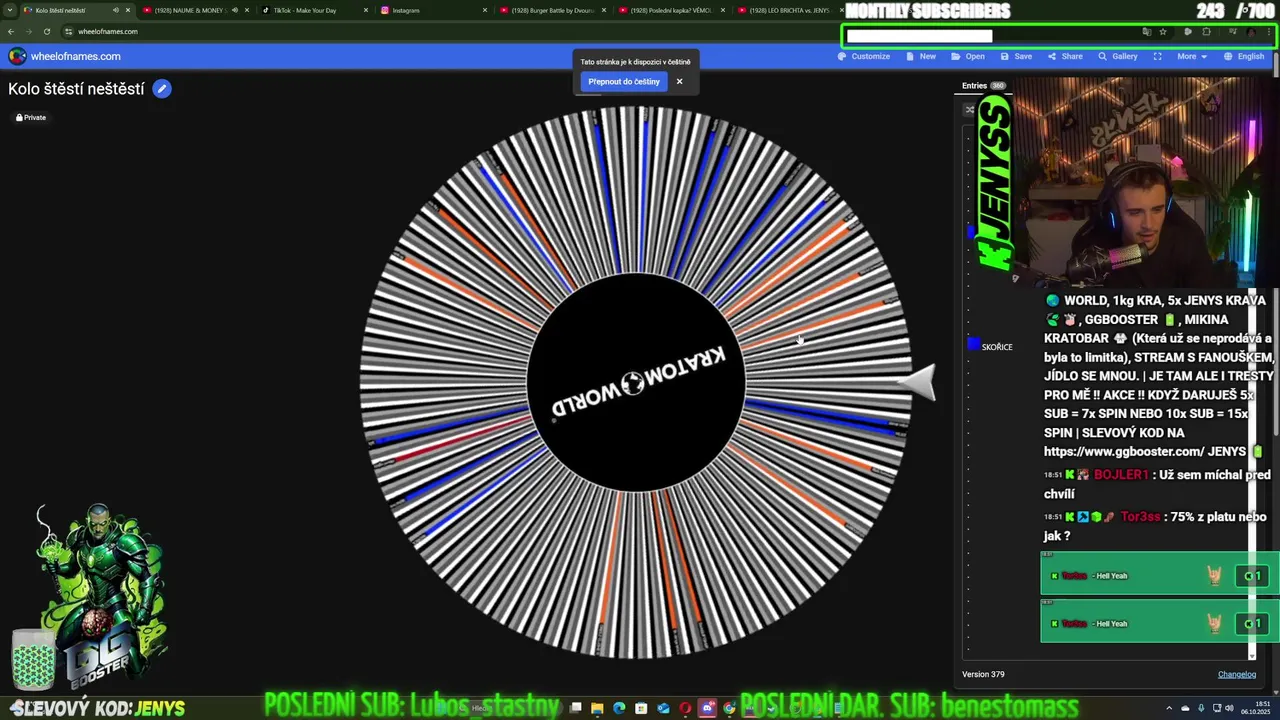The height and width of the screenshot is (720, 1280).
Task: Go back in the browser
Action: [11, 31]
